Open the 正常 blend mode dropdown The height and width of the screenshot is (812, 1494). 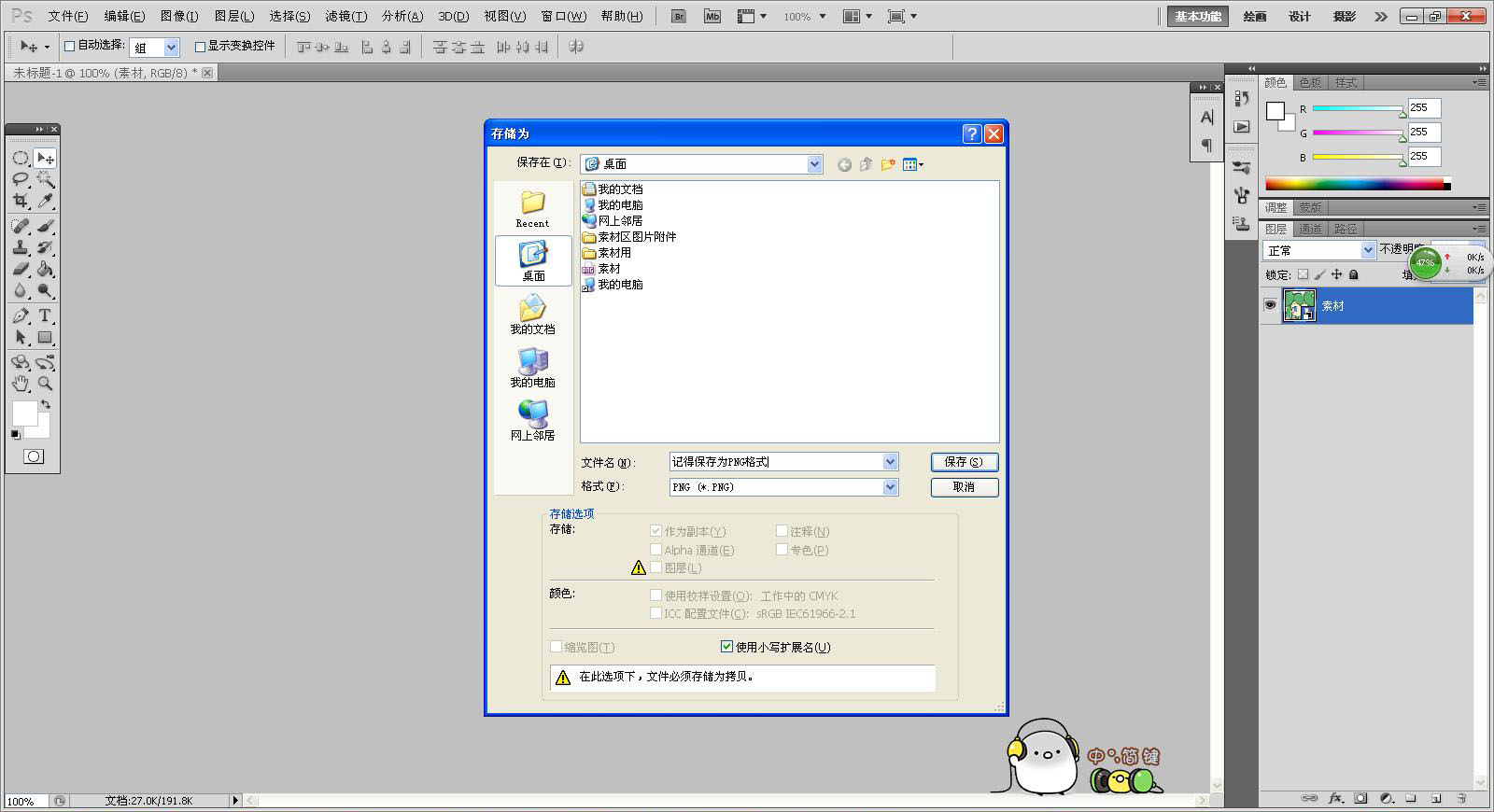1368,250
